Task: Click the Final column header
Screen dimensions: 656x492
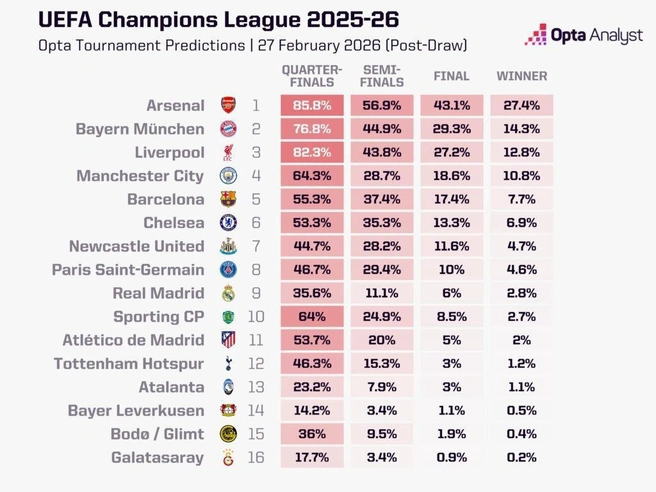Action: (452, 76)
